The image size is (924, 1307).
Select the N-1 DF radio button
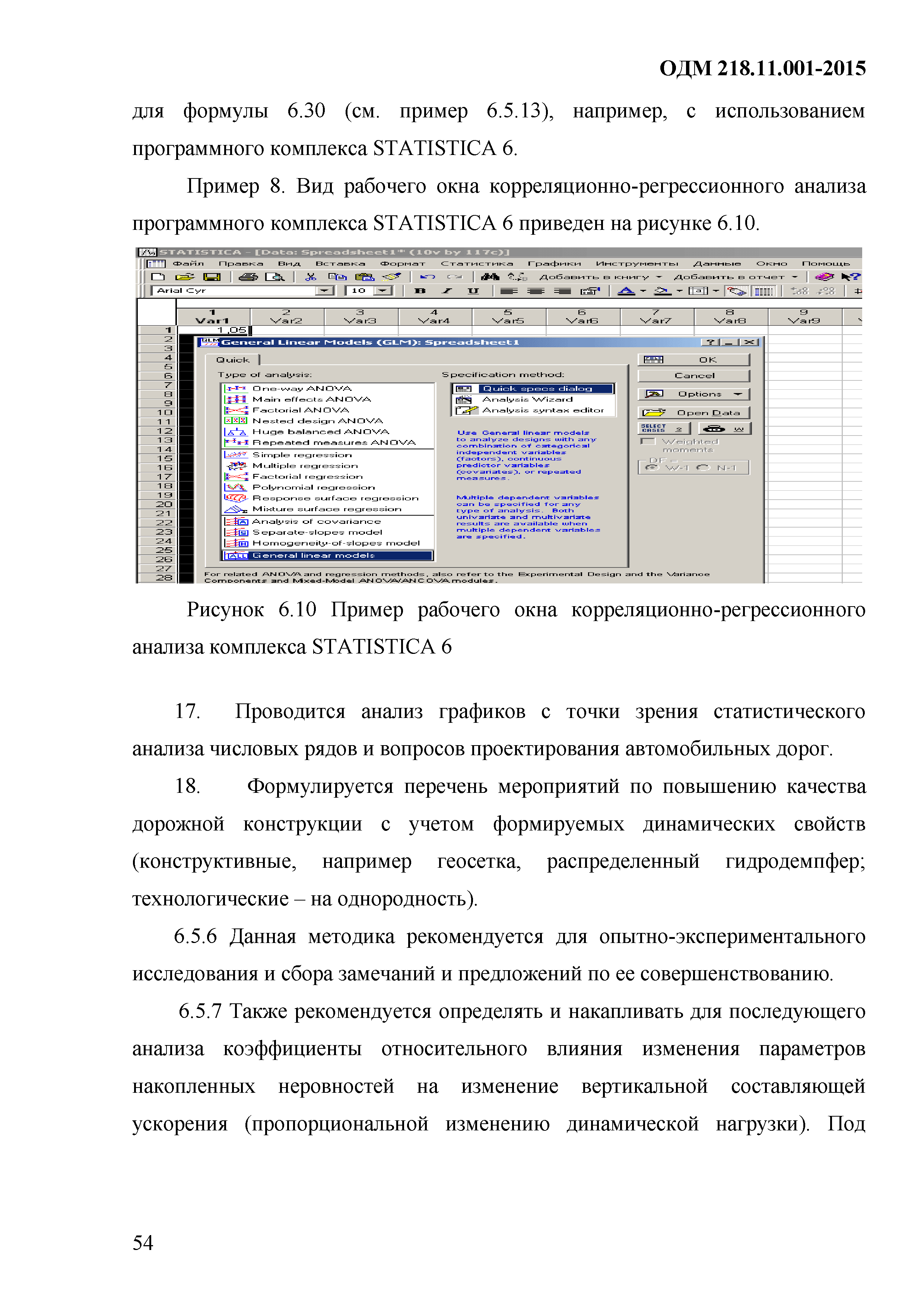703,467
